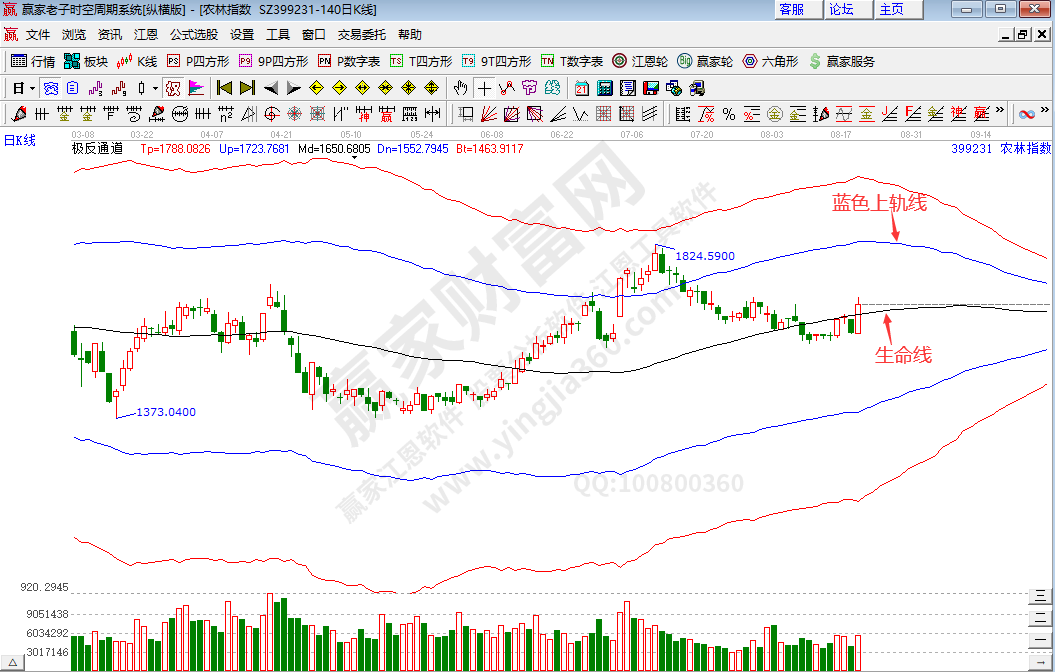The height and width of the screenshot is (672, 1055).
Task: Toggle the crosshair cursor tool
Action: (484, 88)
